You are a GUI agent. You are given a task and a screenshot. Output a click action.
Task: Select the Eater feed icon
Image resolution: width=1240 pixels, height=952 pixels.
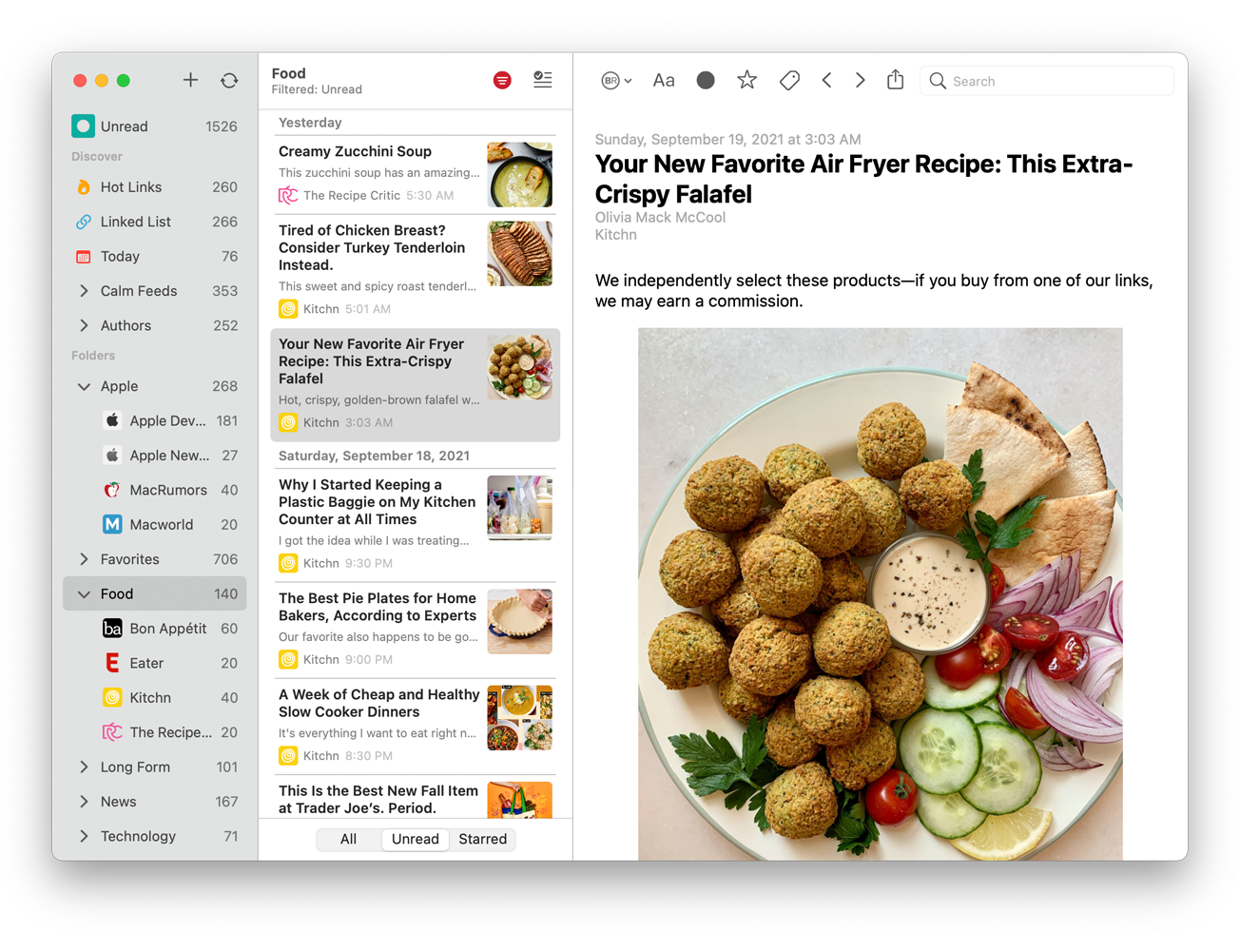coord(112,663)
